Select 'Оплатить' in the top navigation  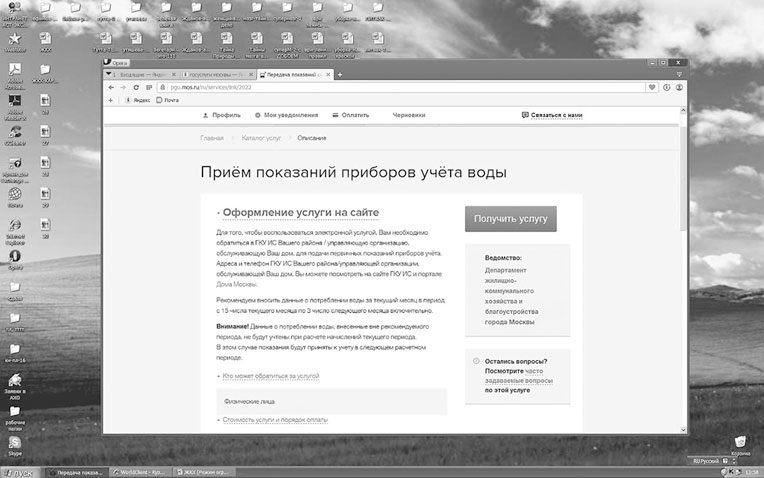pos(351,115)
